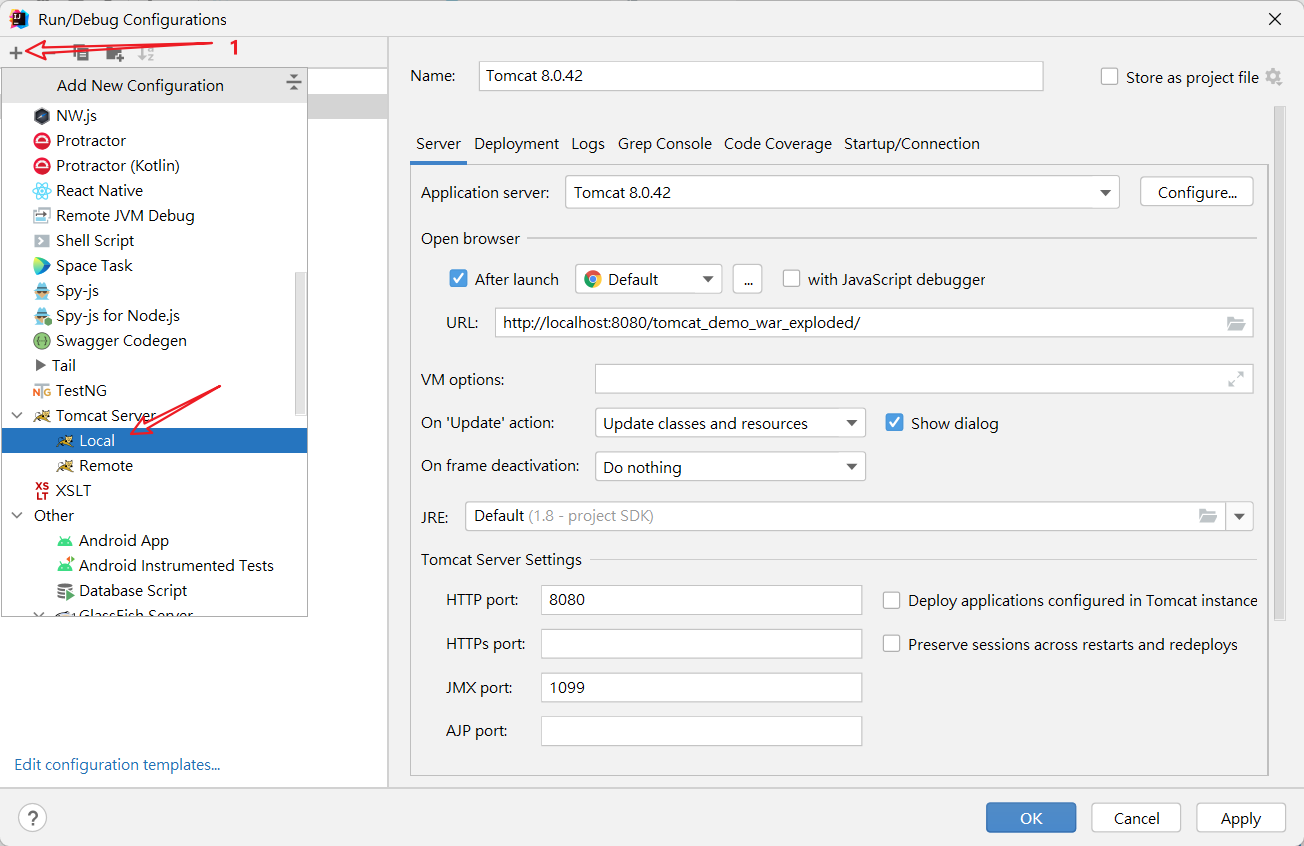Disable the Show dialog checkbox
The height and width of the screenshot is (846, 1304).
coord(894,422)
